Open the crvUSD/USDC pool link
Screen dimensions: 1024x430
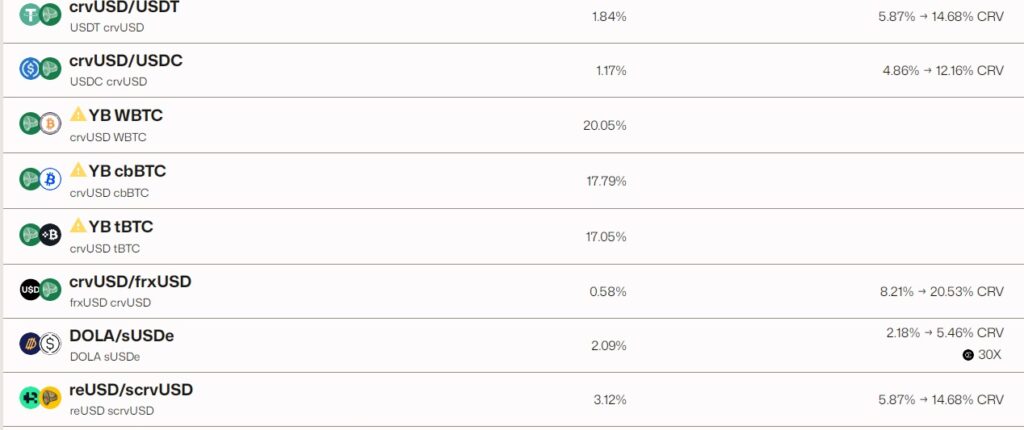click(125, 61)
